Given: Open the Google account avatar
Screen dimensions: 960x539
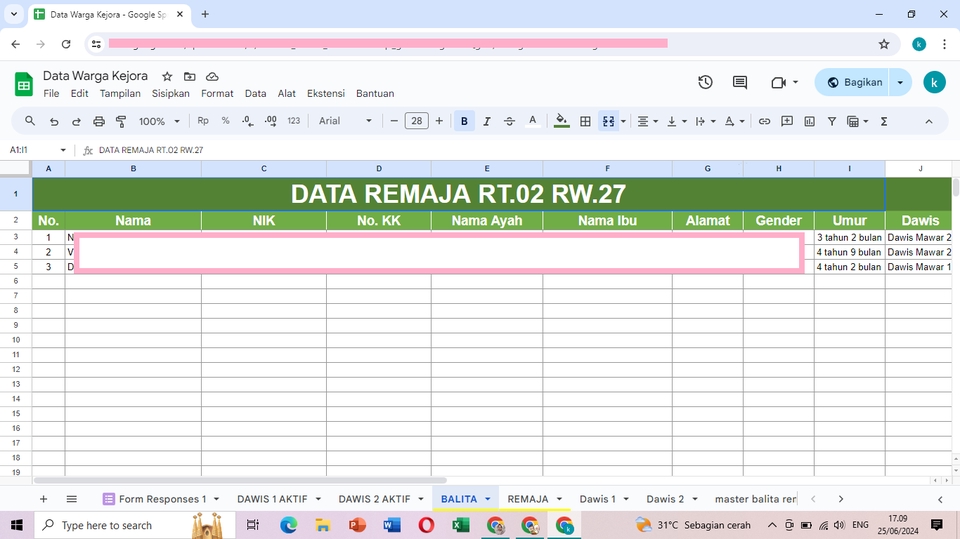Looking at the screenshot, I should [x=934, y=82].
